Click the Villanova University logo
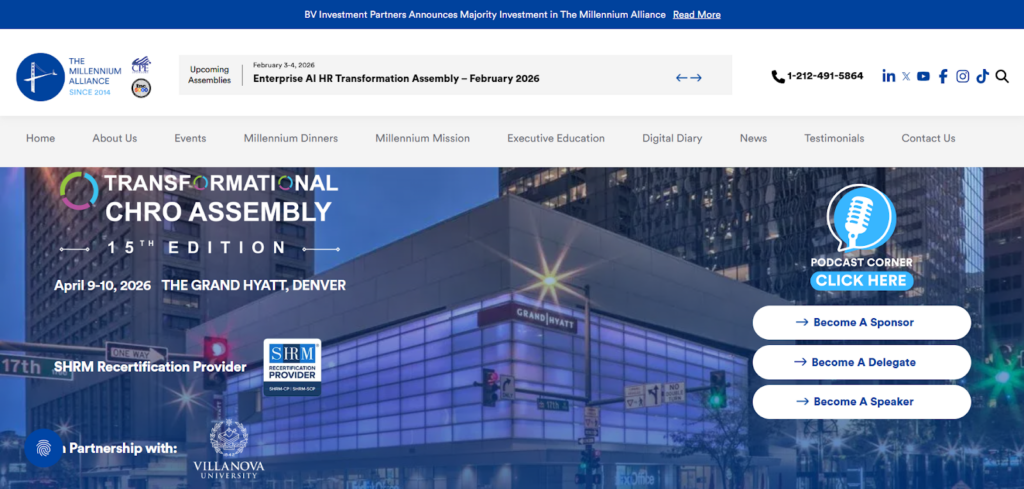Screen dimensions: 1024x489 [x=229, y=450]
